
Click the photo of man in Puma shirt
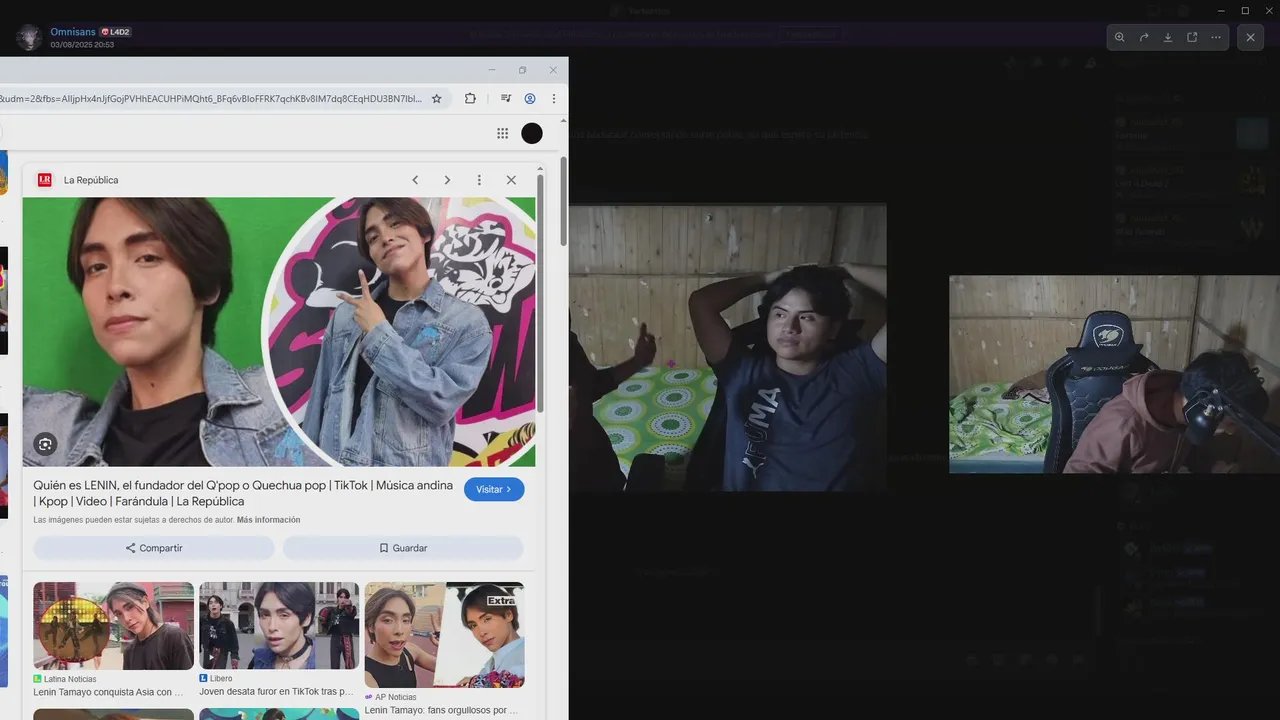tap(728, 347)
